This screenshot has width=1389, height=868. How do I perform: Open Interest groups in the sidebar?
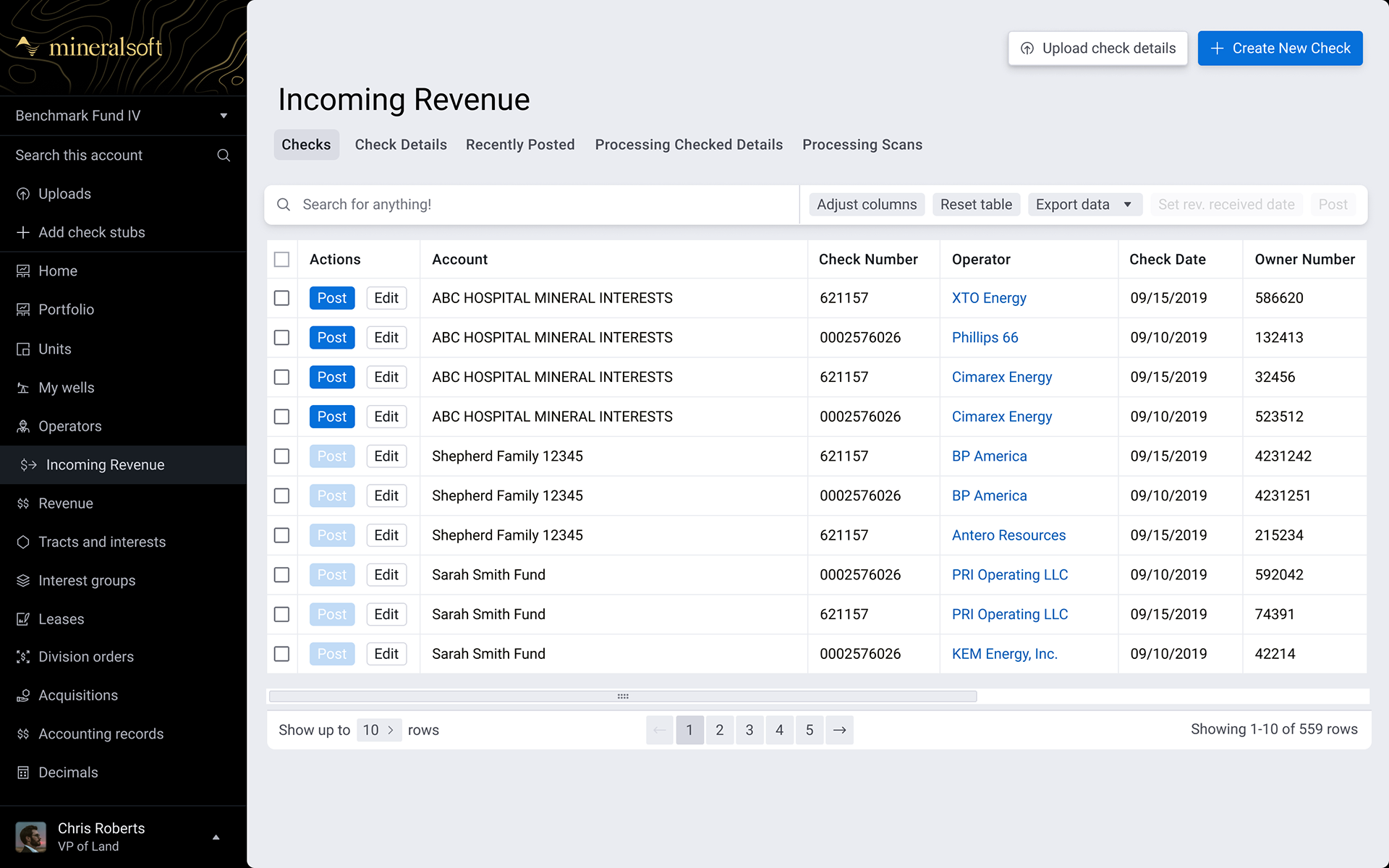86,581
